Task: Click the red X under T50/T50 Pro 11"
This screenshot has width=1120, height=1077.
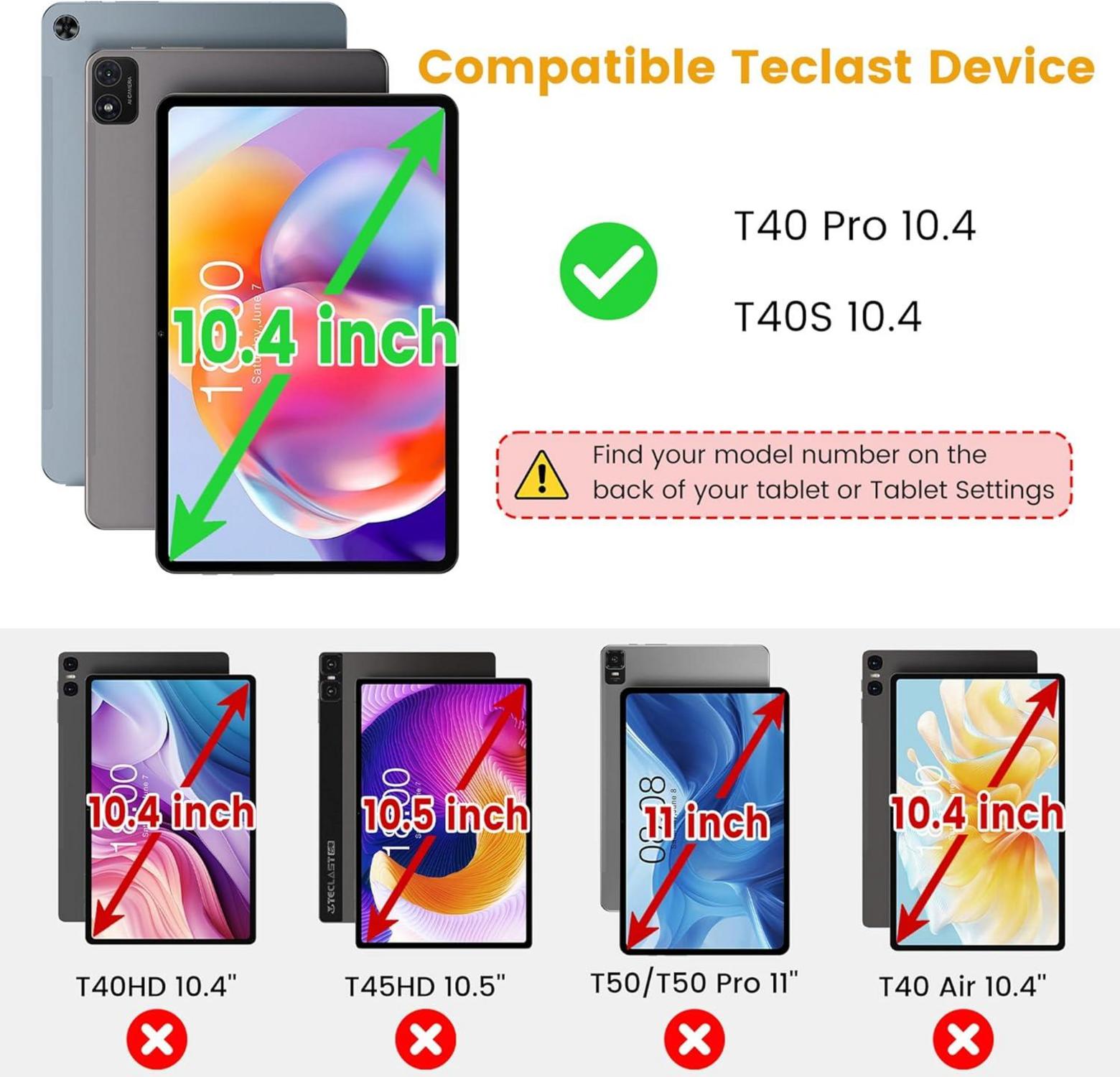Action: (694, 1039)
